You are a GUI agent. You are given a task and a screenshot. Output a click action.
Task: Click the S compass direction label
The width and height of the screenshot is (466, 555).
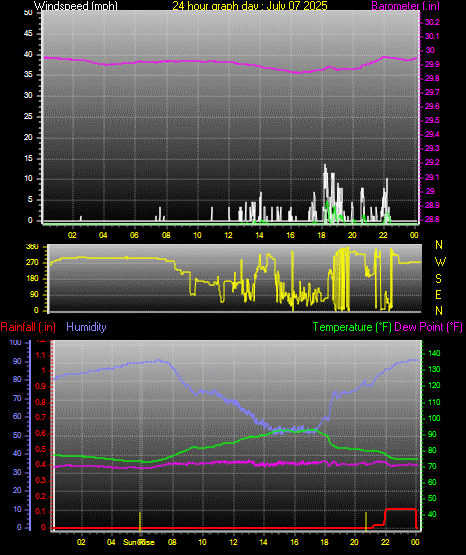(439, 279)
